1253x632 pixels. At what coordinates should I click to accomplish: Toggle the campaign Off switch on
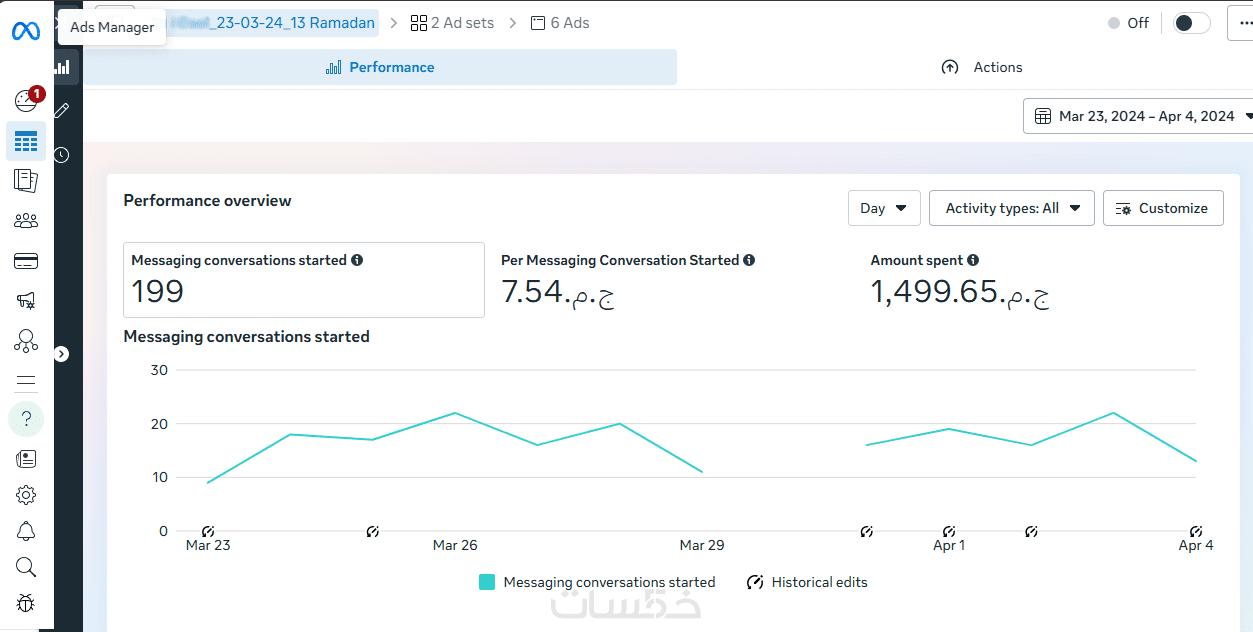(1191, 23)
